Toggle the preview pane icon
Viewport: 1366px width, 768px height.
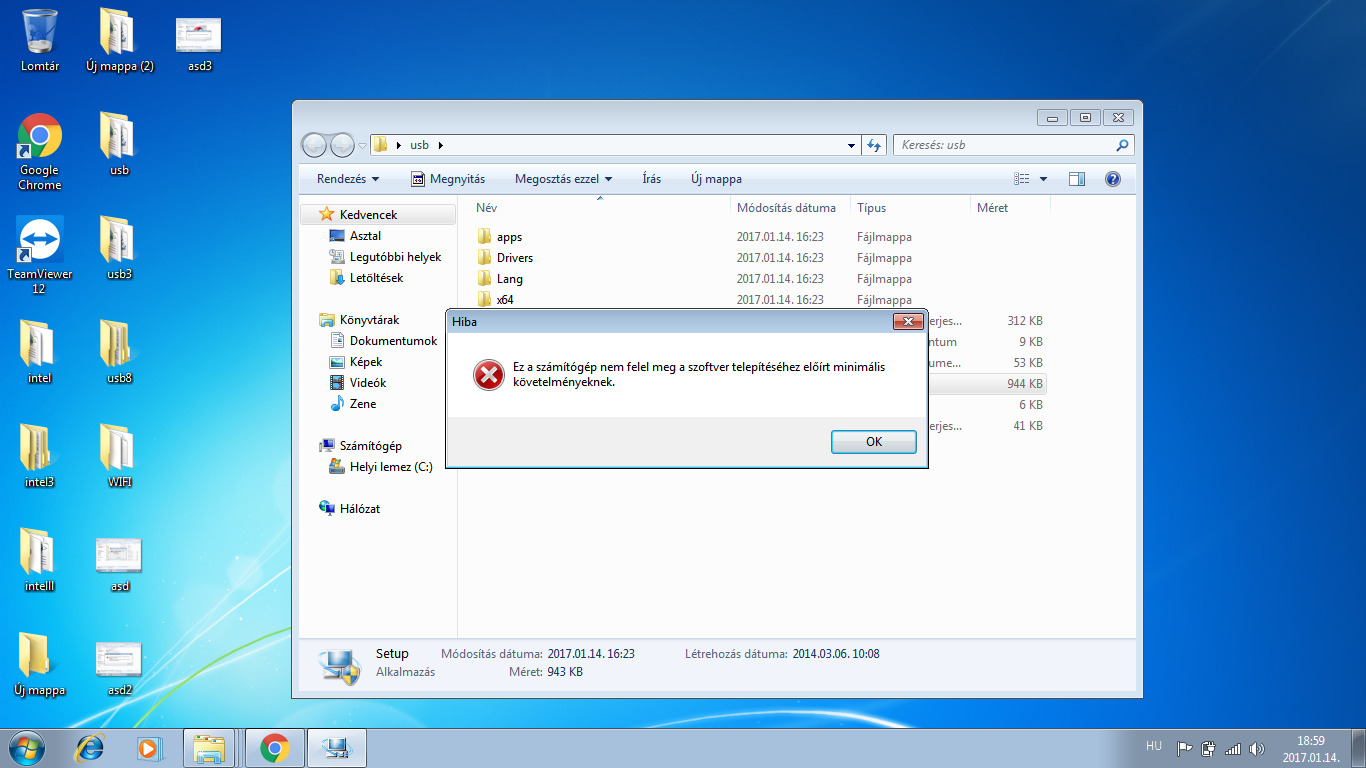click(x=1077, y=179)
